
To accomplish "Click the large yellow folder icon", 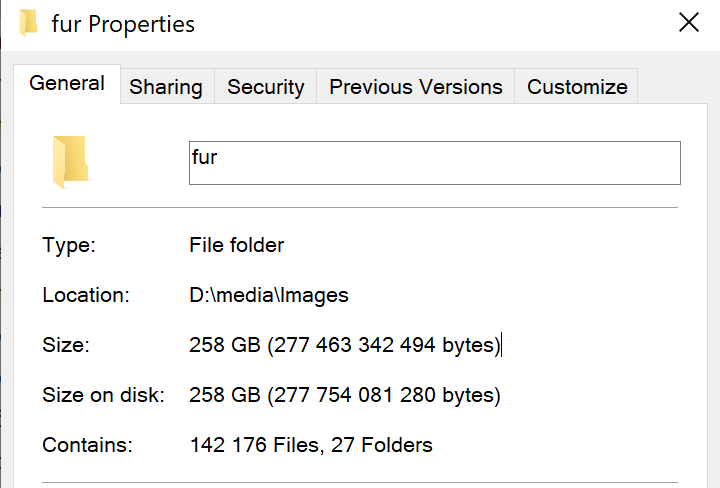I will point(70,162).
